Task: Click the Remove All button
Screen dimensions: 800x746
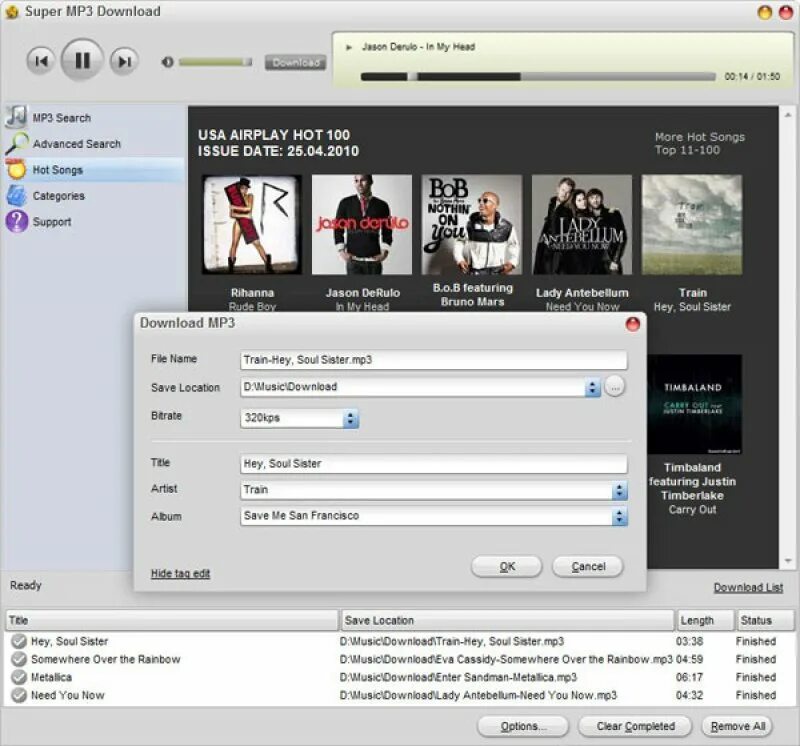Action: [738, 727]
